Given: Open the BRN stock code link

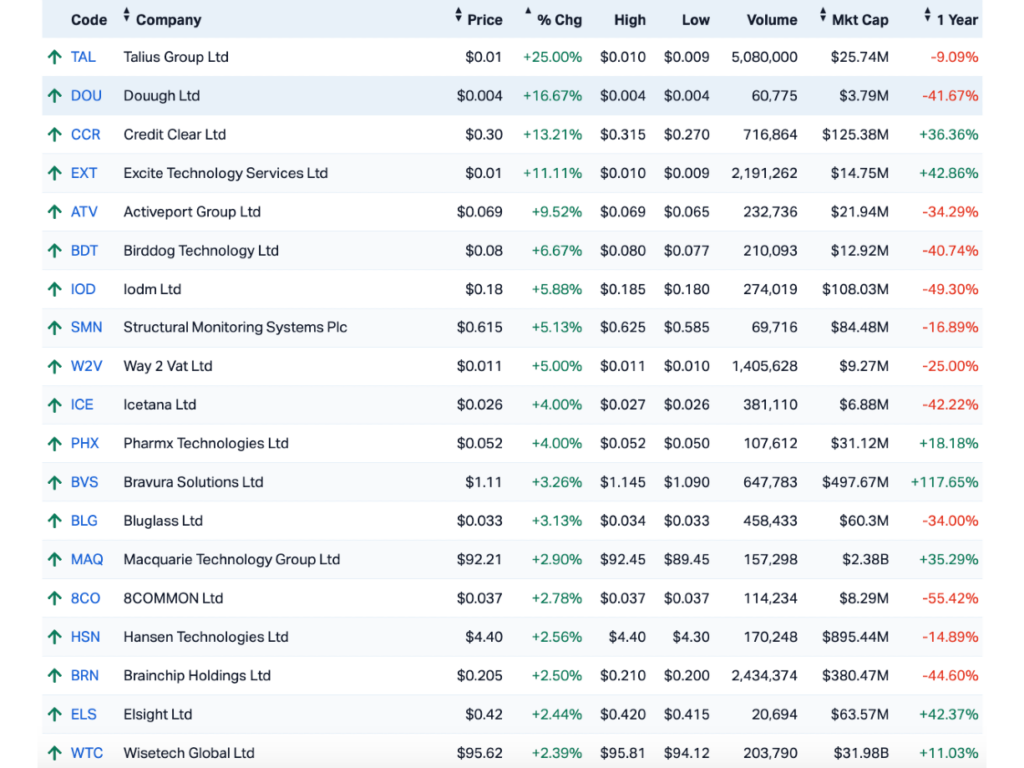Looking at the screenshot, I should coord(85,675).
